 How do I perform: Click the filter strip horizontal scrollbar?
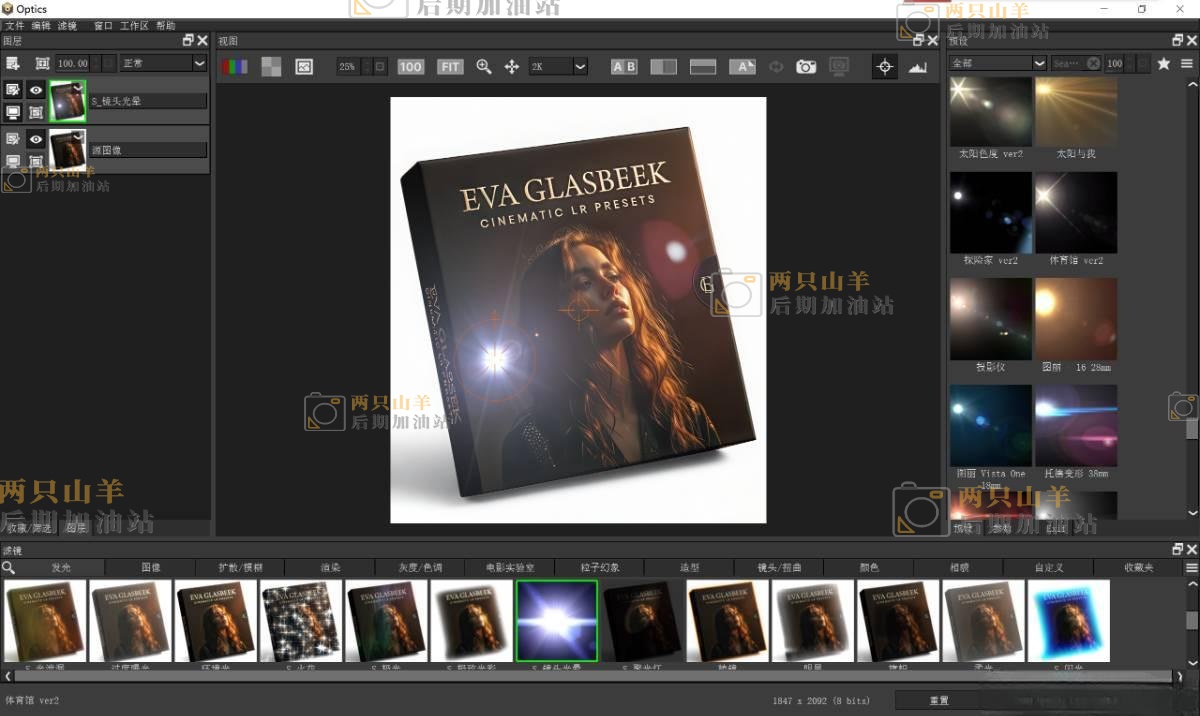pyautogui.click(x=590, y=676)
